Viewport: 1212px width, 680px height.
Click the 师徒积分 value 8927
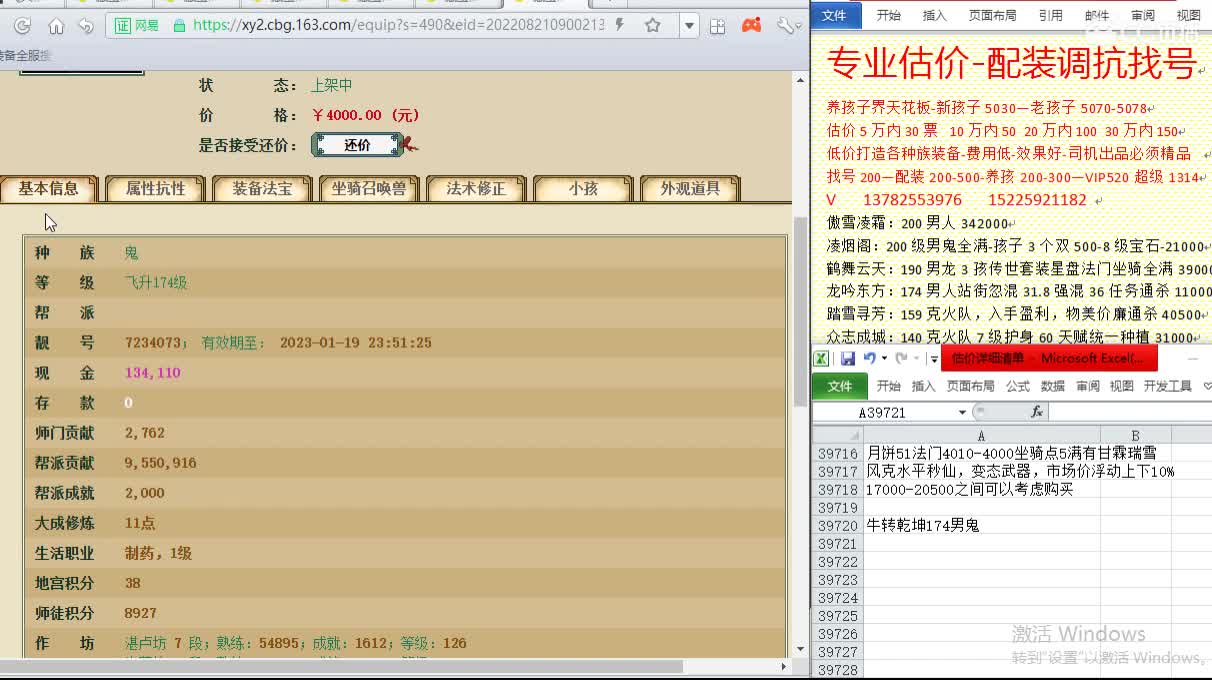point(141,613)
